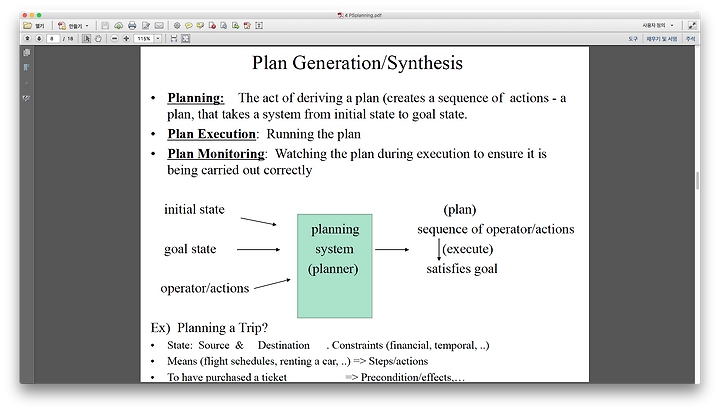The width and height of the screenshot is (720, 412).
Task: Click the 'sequence of operator/actions' text
Action: pos(495,229)
